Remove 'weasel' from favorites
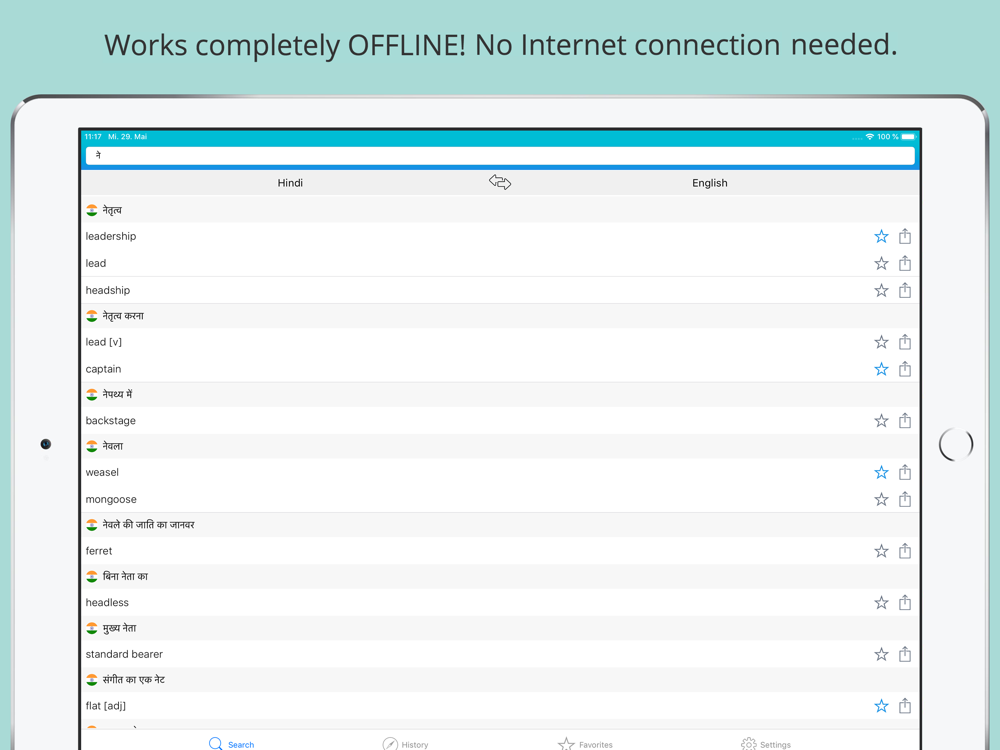 (881, 473)
